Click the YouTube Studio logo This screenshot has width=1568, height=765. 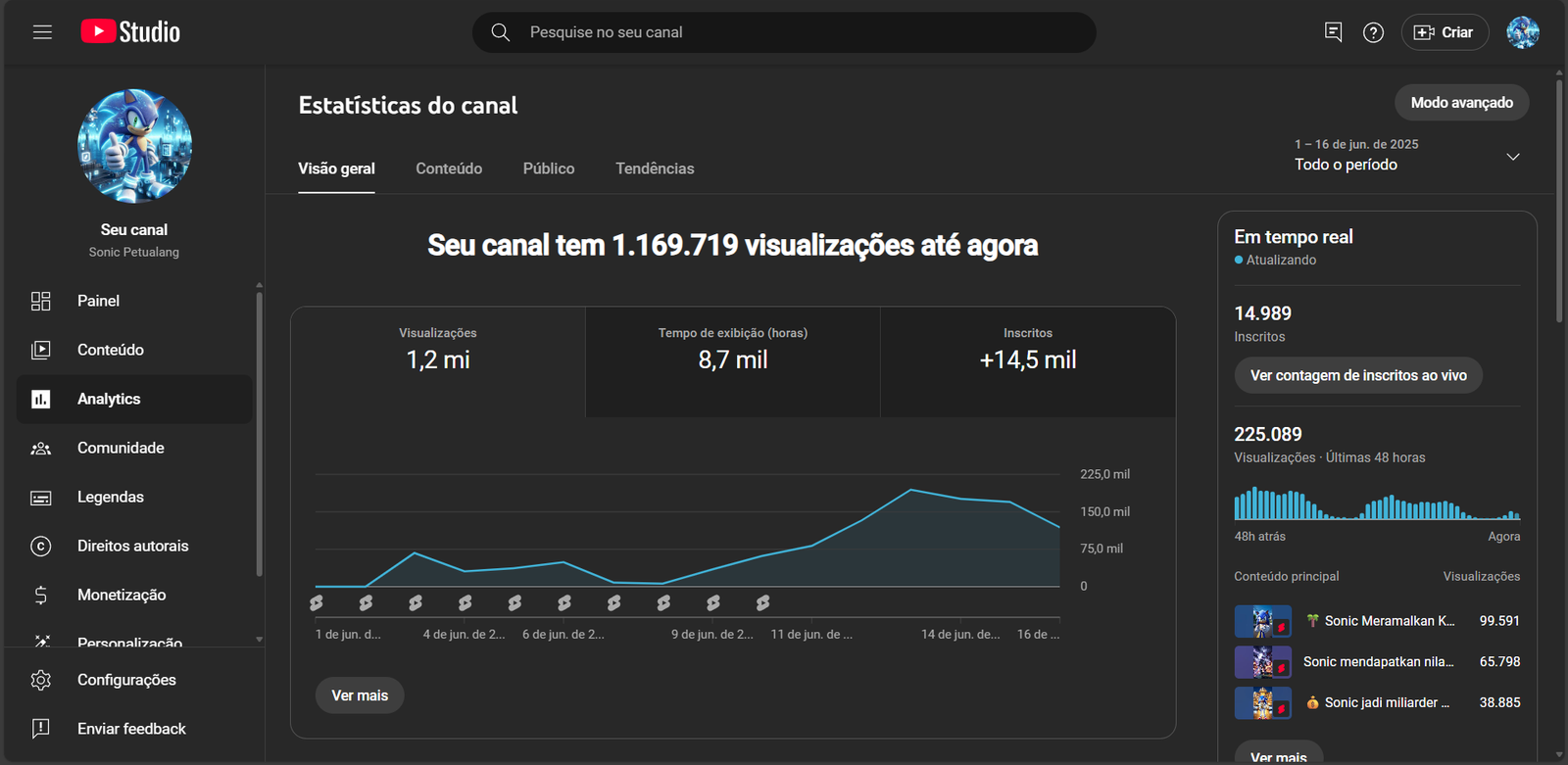[x=130, y=32]
